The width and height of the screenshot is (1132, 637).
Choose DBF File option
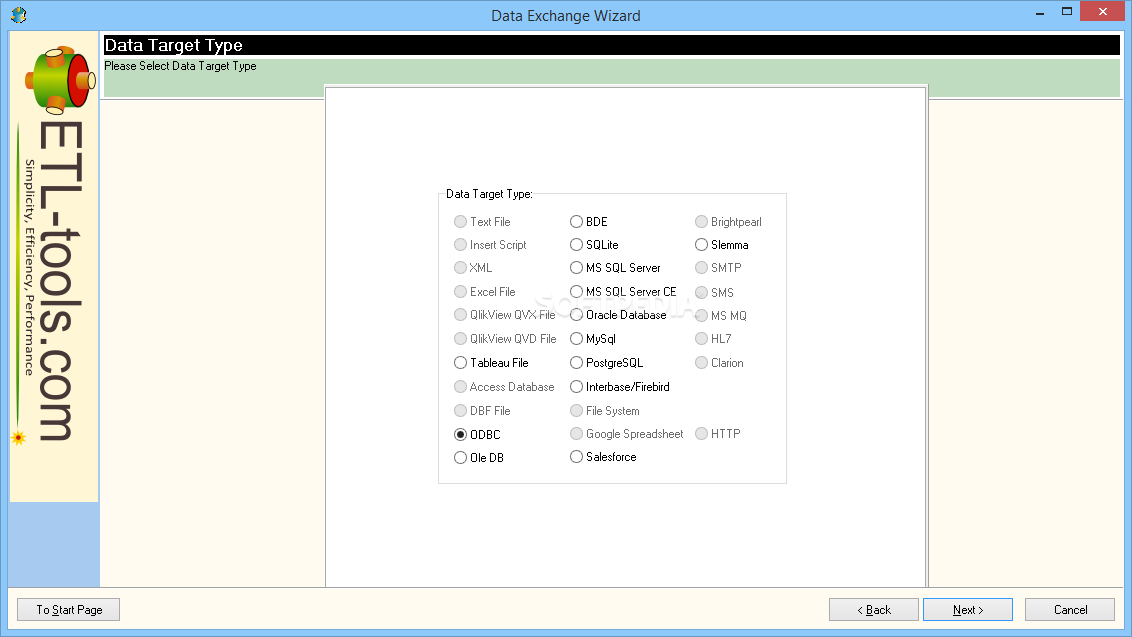[482, 411]
